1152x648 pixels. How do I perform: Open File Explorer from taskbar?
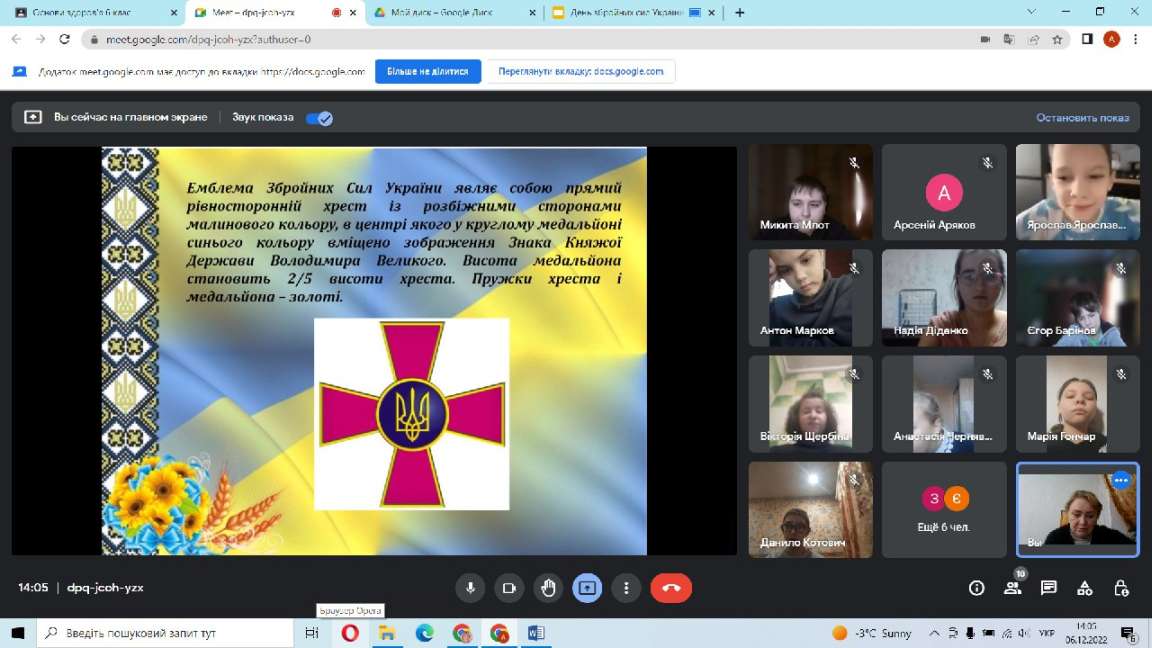point(387,633)
